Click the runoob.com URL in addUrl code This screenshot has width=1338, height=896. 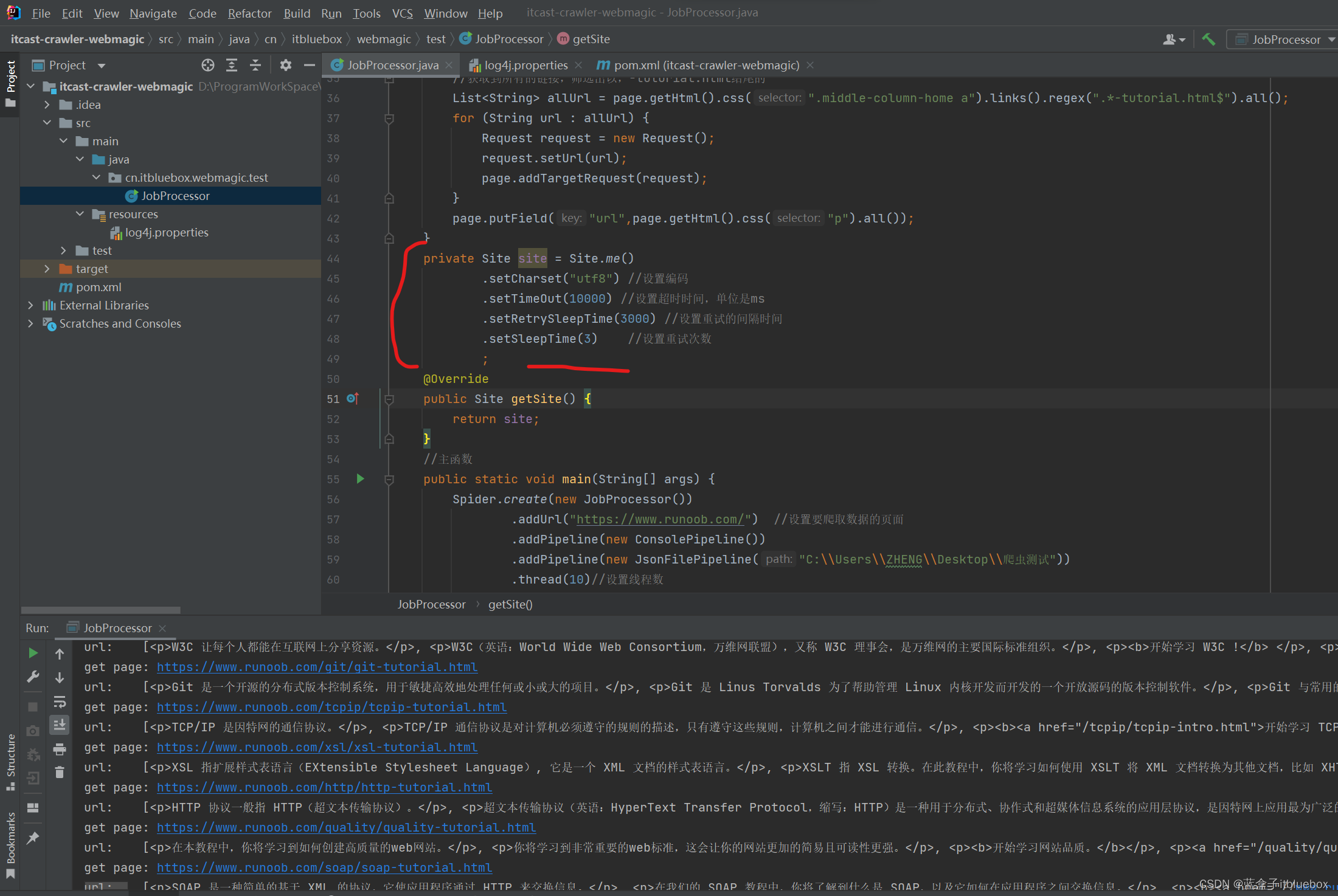pyautogui.click(x=660, y=519)
